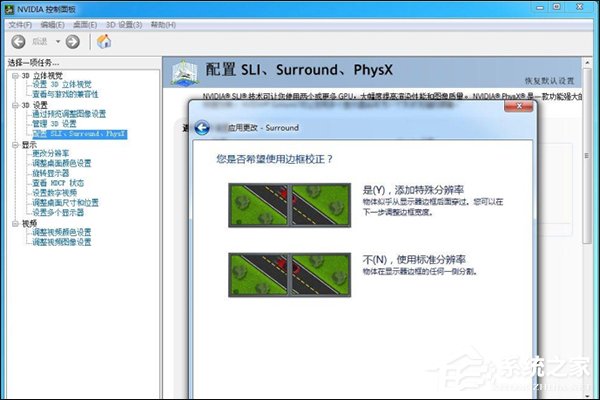The width and height of the screenshot is (600, 400).
Task: Click the SLI Surround PhysX header icon
Action: click(185, 73)
